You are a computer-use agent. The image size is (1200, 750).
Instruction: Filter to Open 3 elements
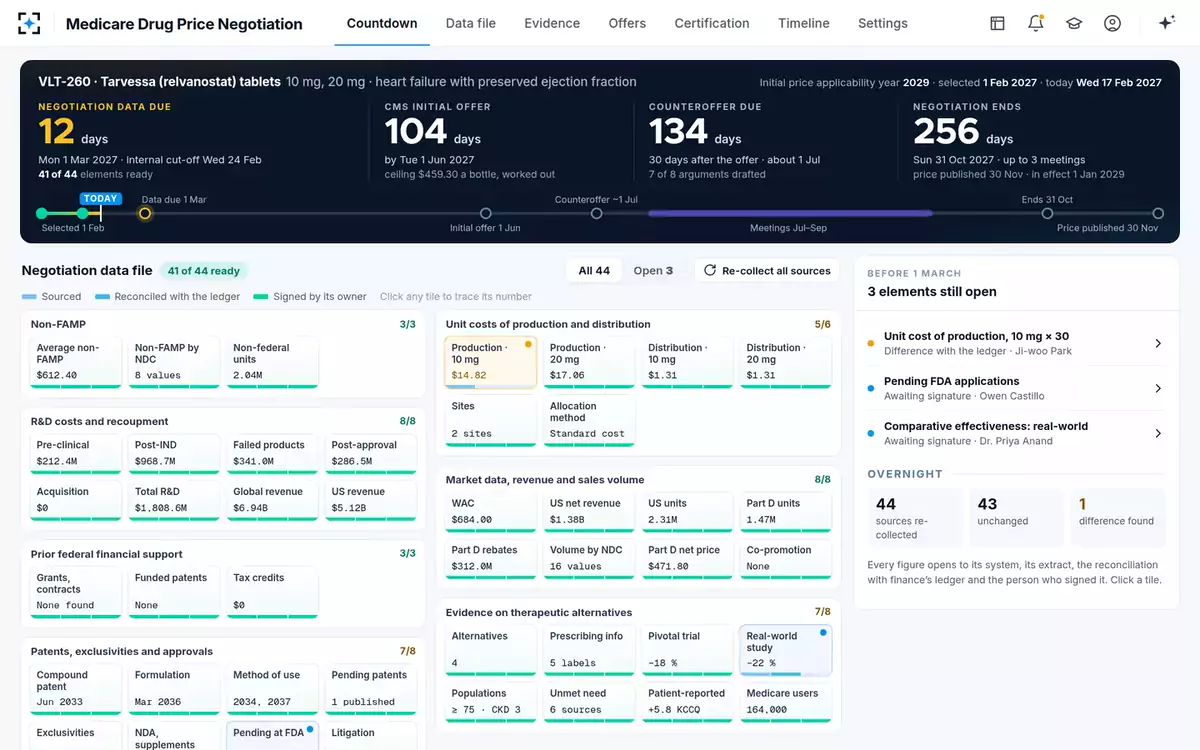point(653,270)
